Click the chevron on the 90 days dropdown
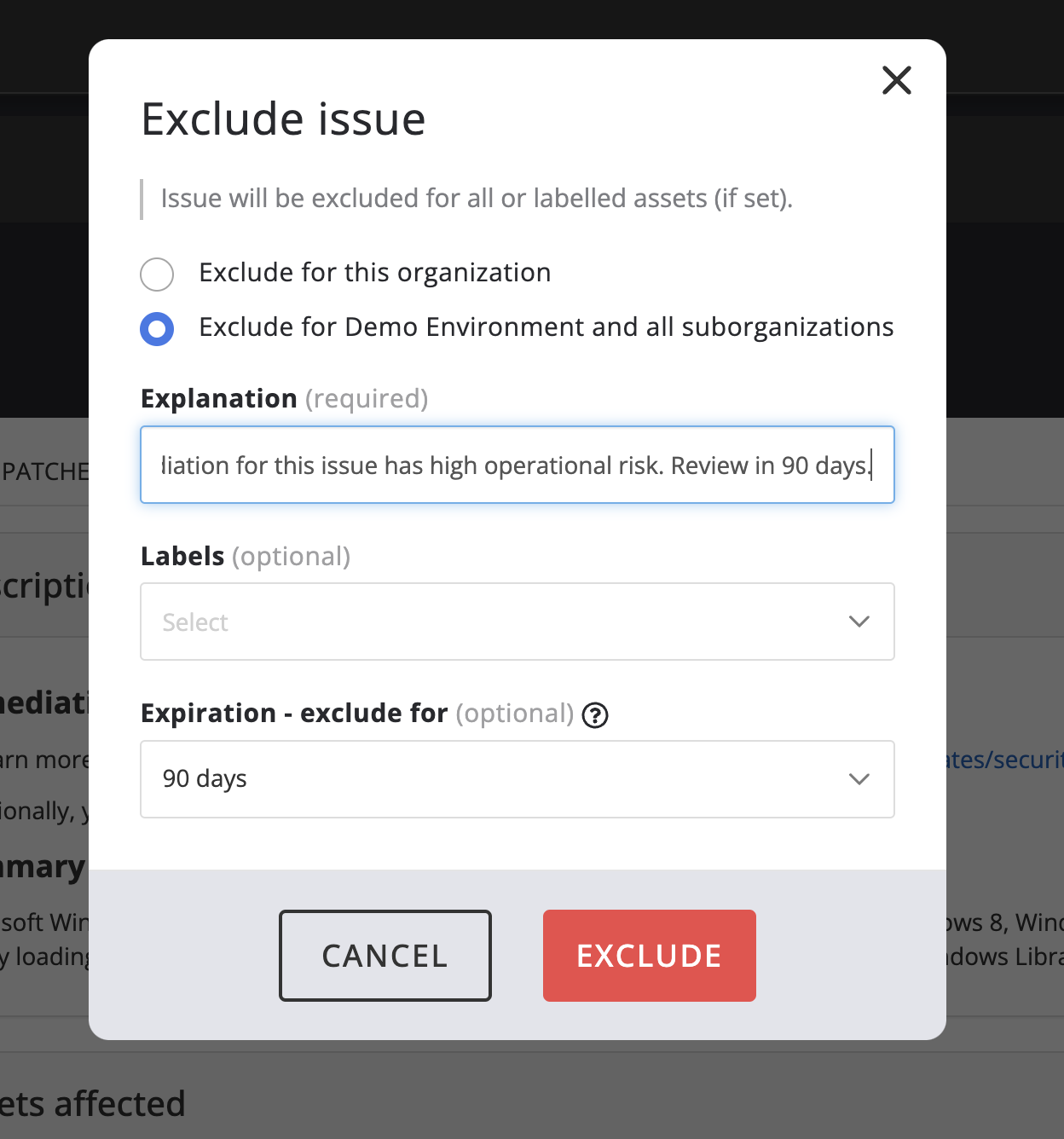The width and height of the screenshot is (1064, 1139). [859, 778]
